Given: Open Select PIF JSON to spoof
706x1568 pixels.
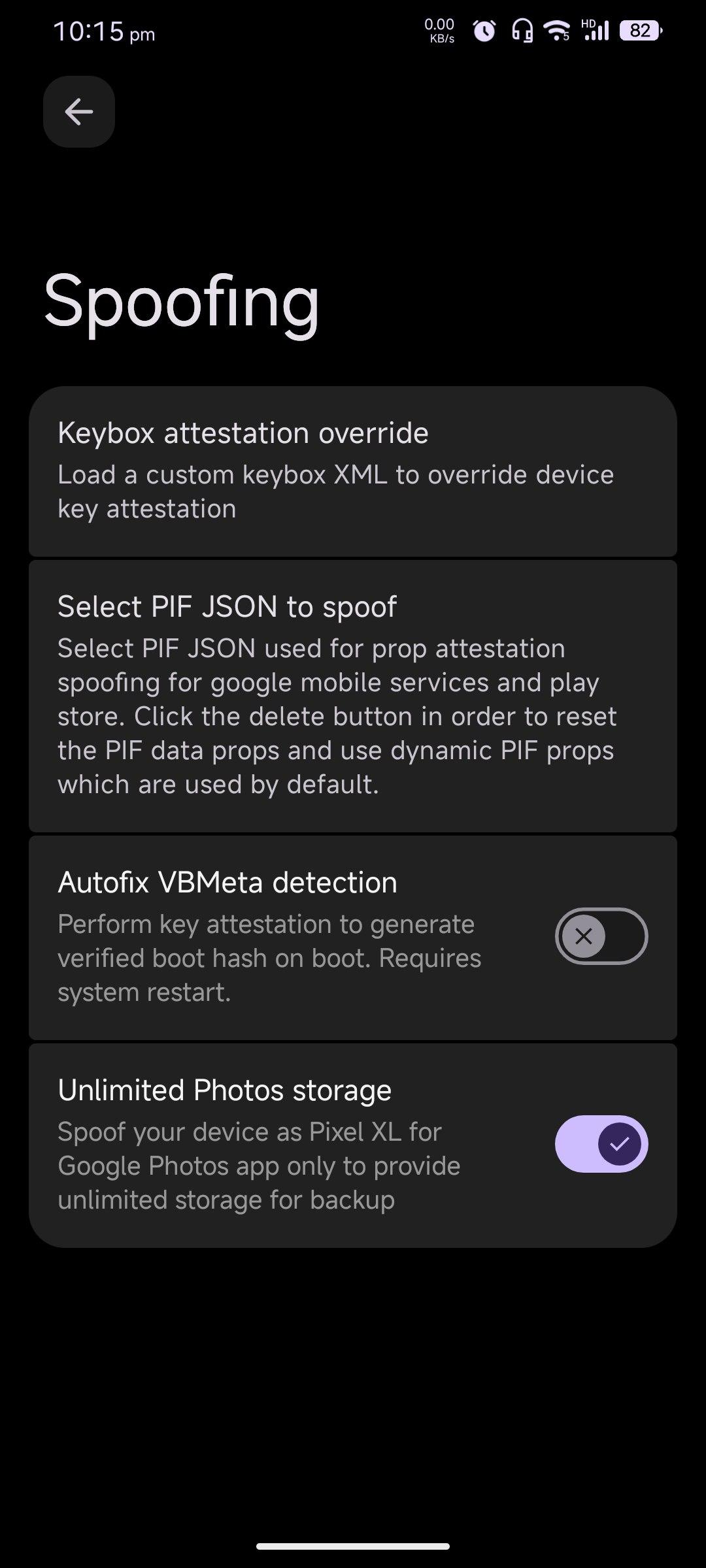Looking at the screenshot, I should pos(227,607).
